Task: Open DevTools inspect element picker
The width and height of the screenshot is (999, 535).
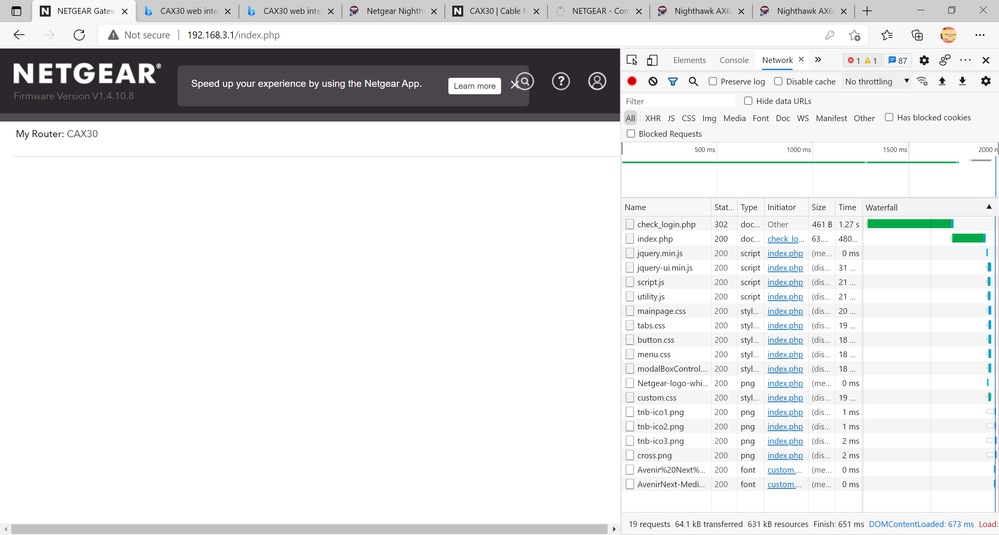Action: [632, 60]
